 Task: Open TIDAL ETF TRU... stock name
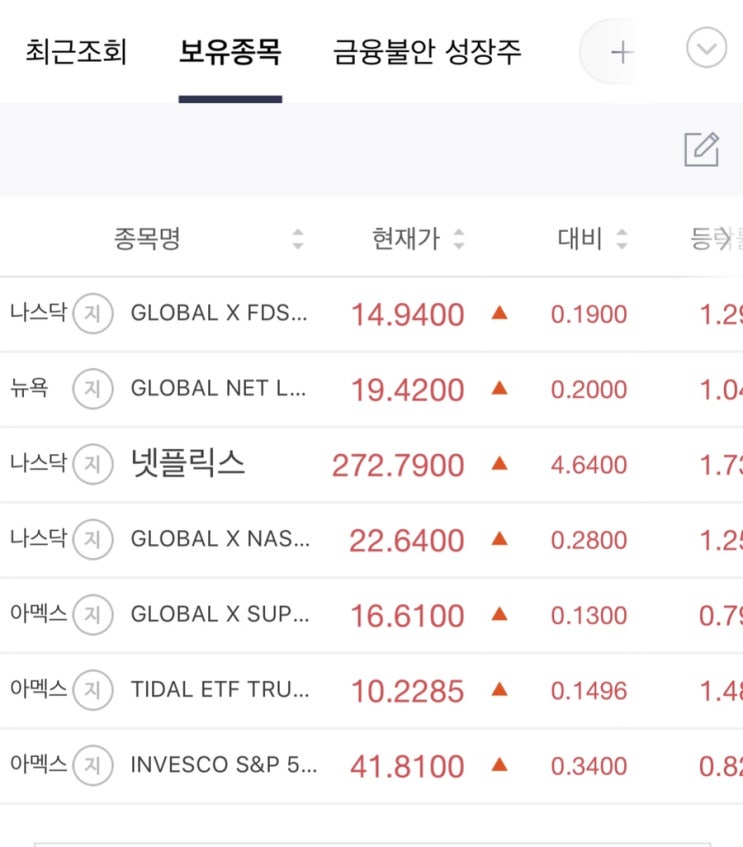220,690
